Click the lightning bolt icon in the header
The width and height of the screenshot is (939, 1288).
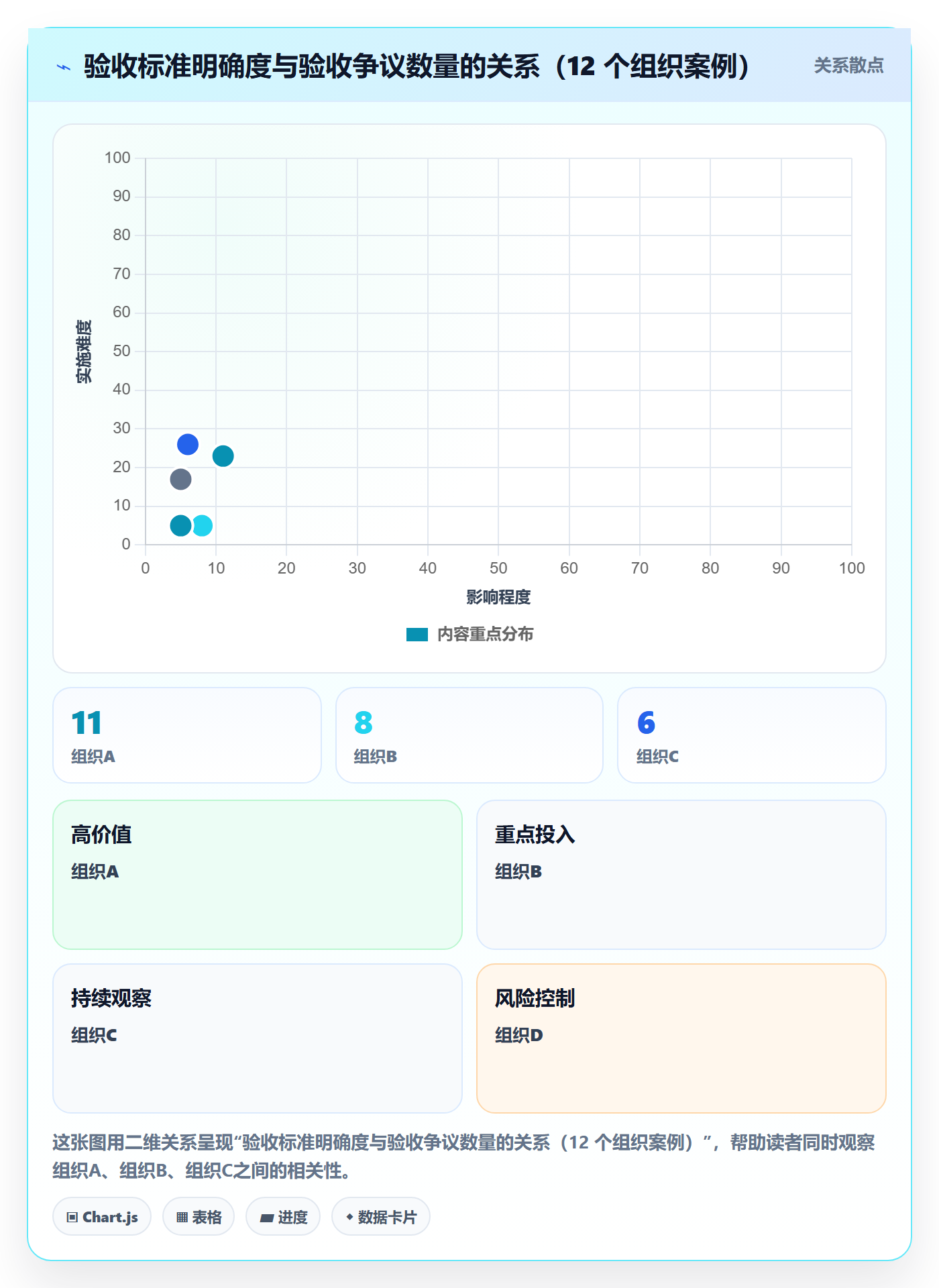(64, 67)
